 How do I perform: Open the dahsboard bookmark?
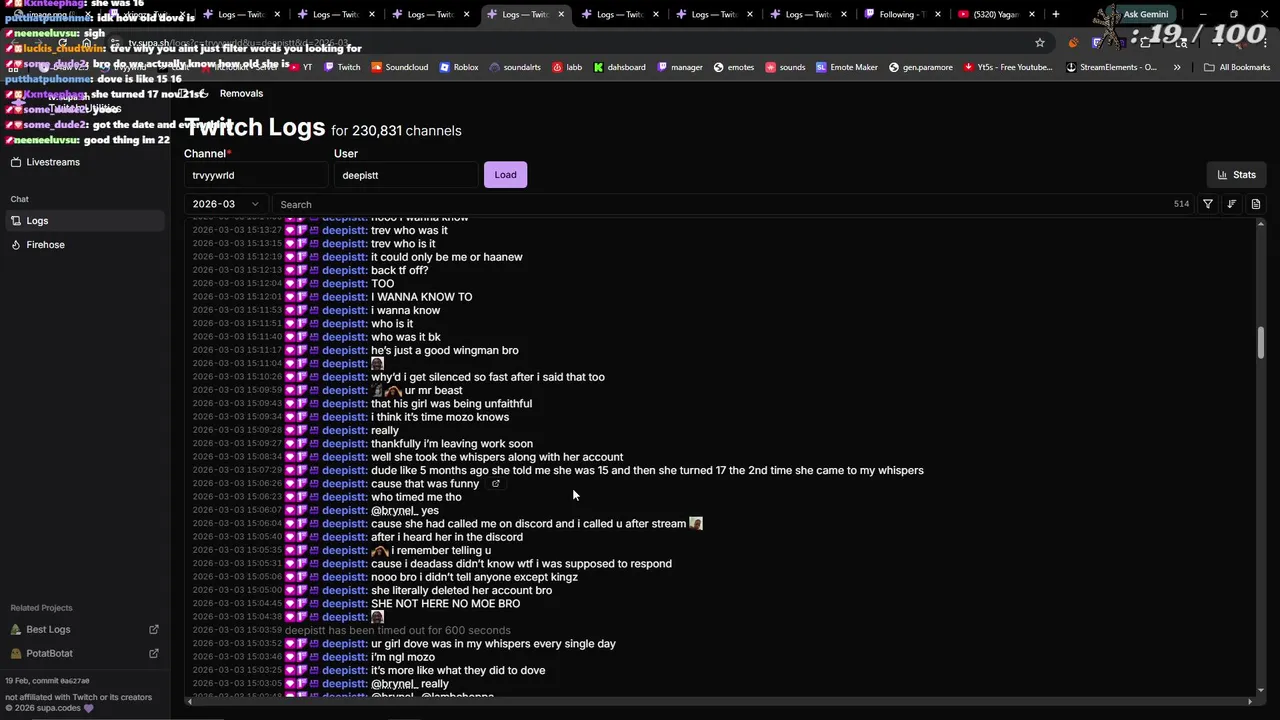(x=619, y=67)
